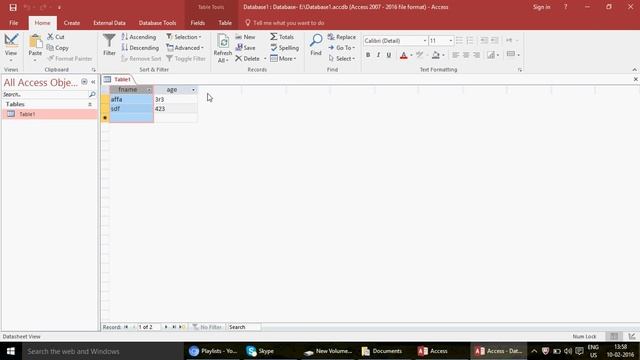640x360 pixels.
Task: Expand the More records menu
Action: pos(283,59)
